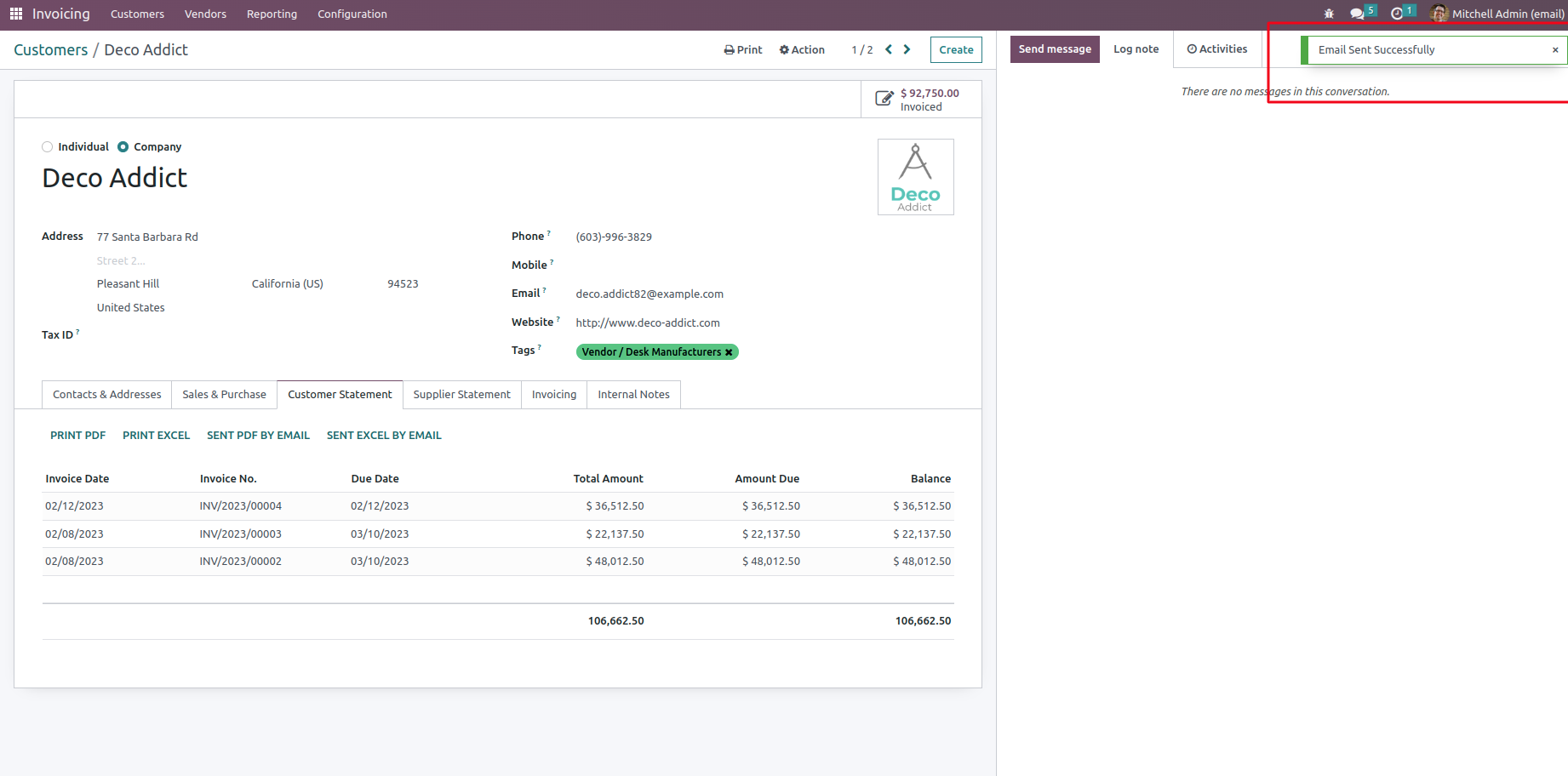The width and height of the screenshot is (1568, 776).
Task: Click the email deco.addict82@example.com field
Action: [x=650, y=294]
